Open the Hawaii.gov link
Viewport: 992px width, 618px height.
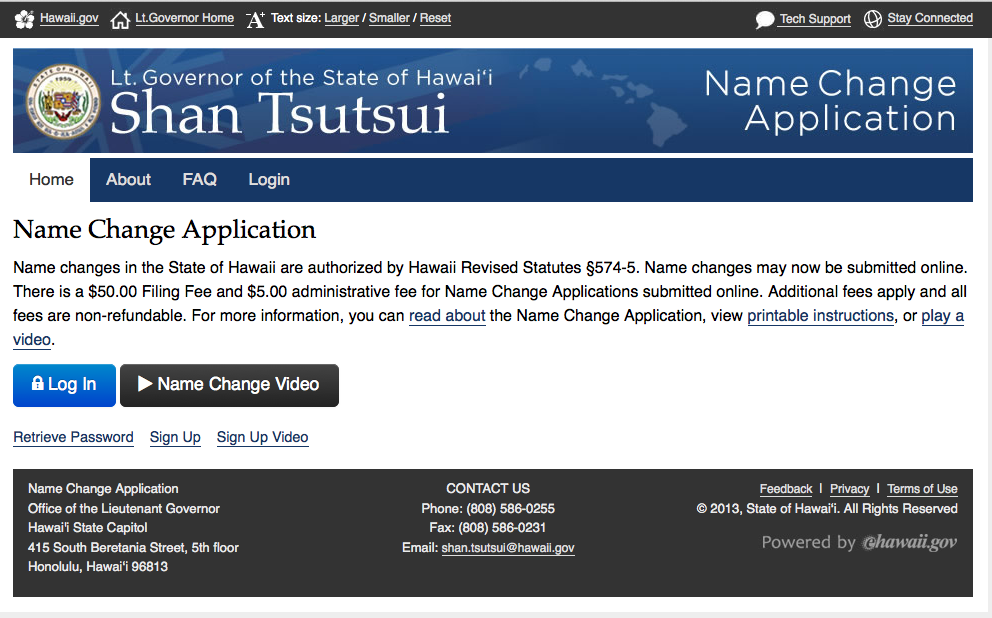pos(69,18)
